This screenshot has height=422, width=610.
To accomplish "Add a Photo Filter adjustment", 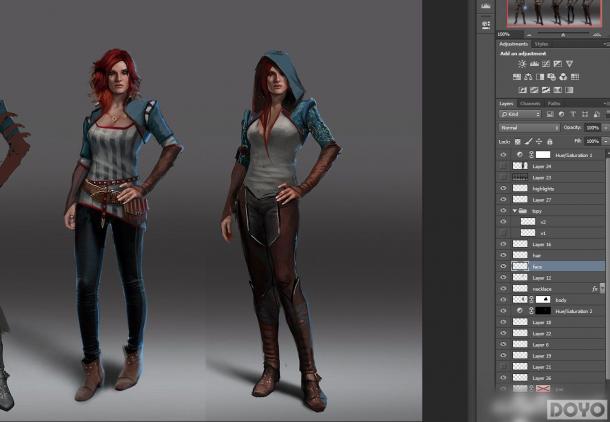I will [x=551, y=77].
